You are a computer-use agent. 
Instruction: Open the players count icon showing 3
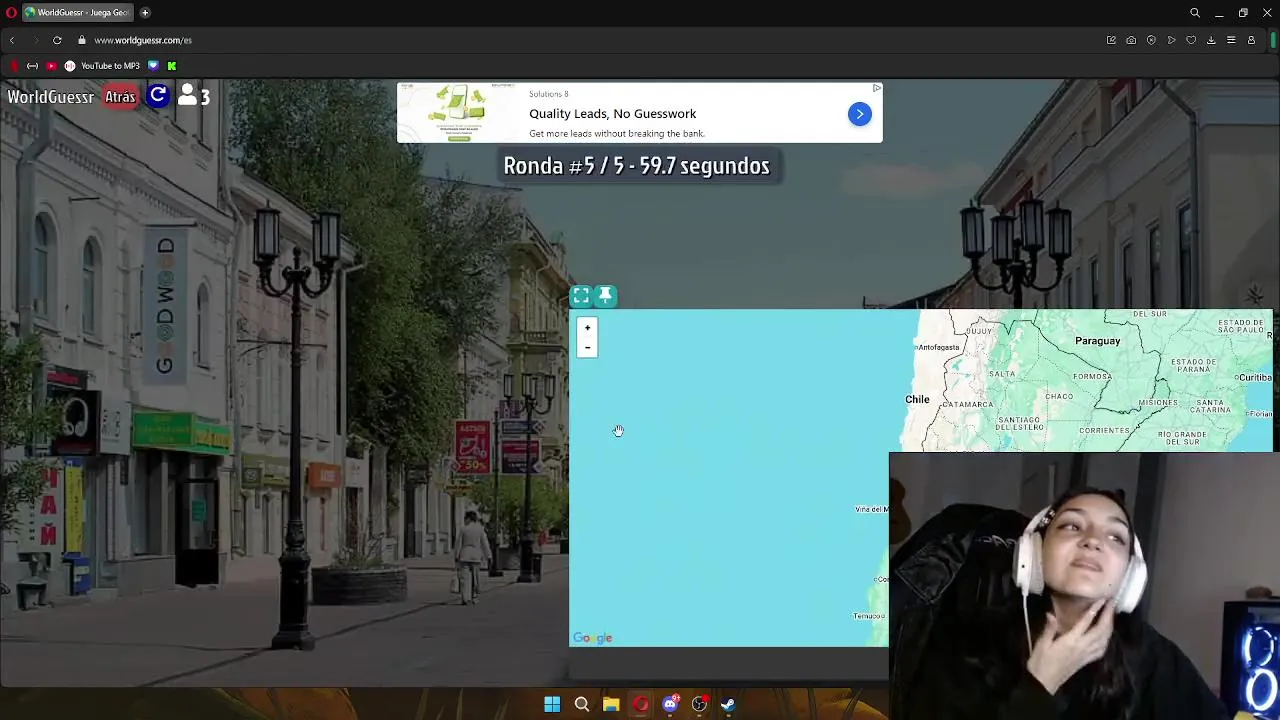coord(193,96)
